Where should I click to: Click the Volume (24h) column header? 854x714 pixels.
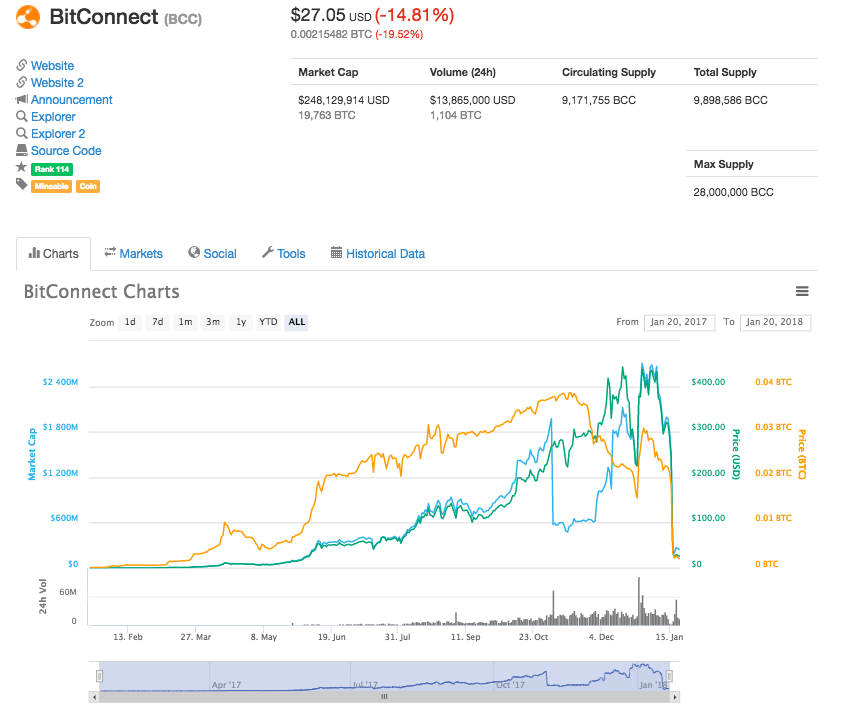462,72
